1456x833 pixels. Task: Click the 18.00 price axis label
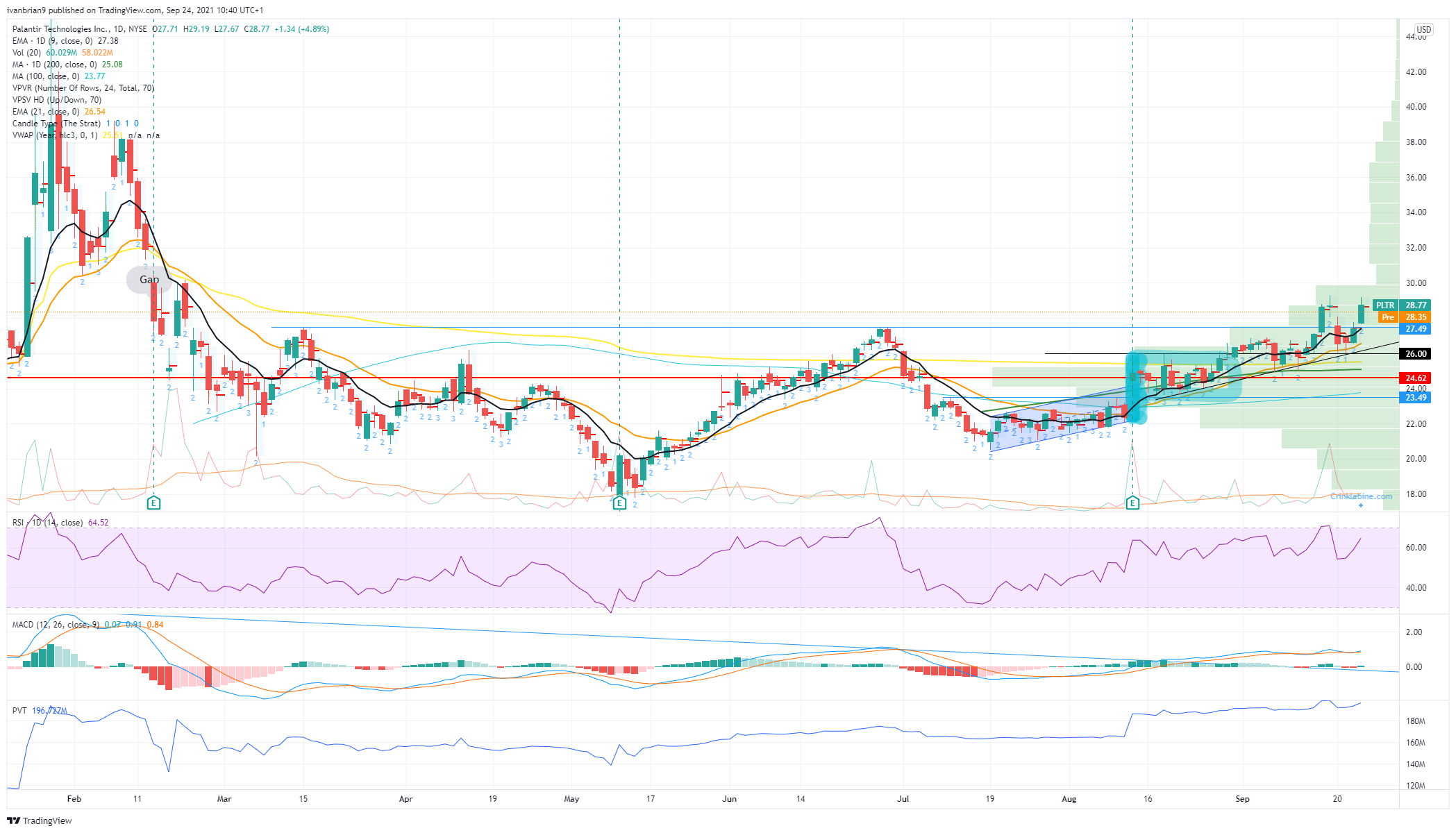click(1416, 494)
